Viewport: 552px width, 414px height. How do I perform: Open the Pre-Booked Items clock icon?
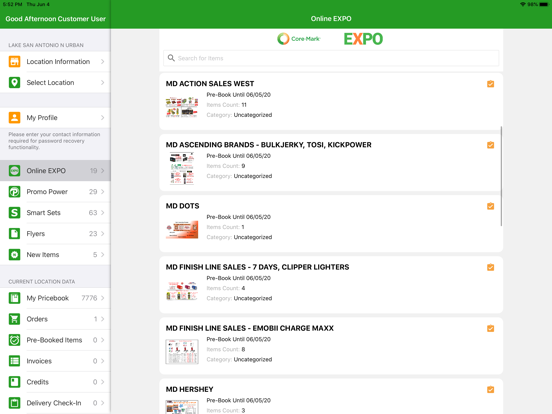pyautogui.click(x=14, y=340)
